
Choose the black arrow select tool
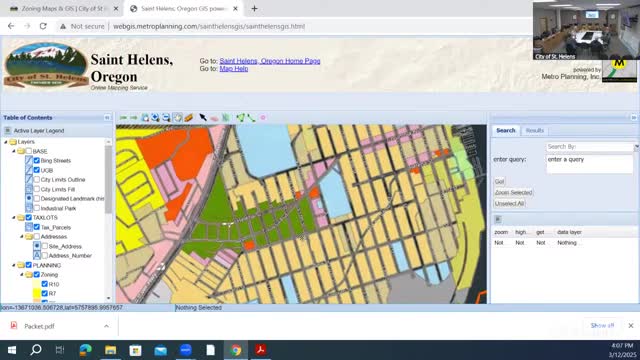[x=203, y=118]
